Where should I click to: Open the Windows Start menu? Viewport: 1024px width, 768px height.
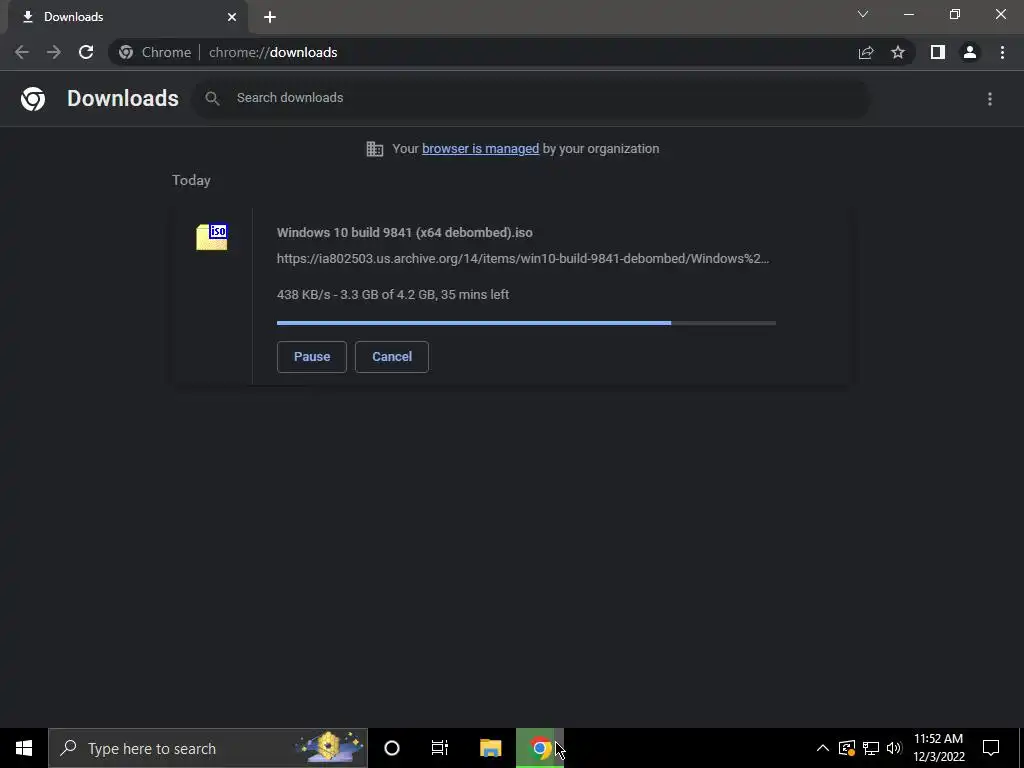click(24, 748)
